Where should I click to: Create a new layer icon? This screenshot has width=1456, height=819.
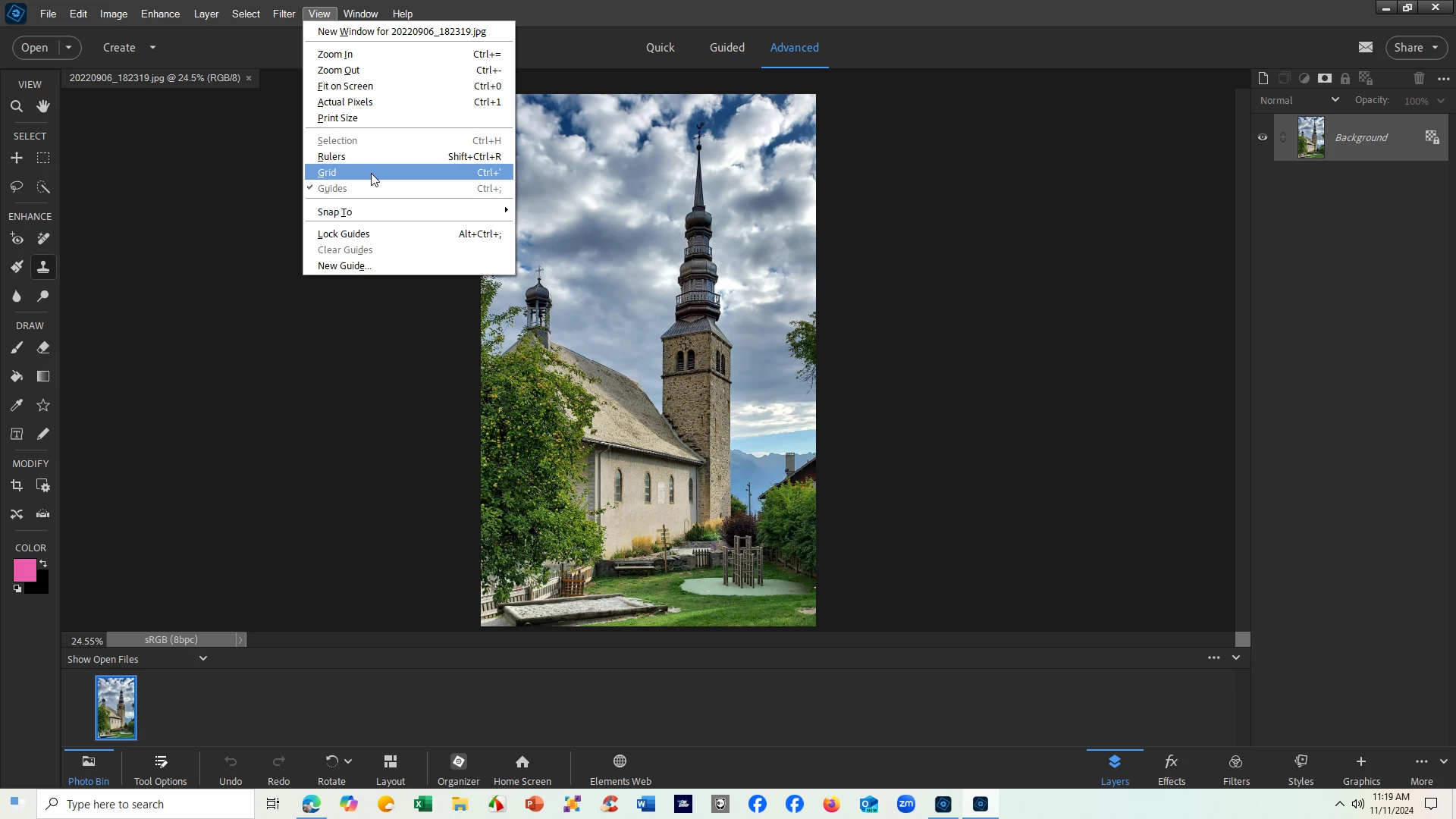click(1263, 78)
